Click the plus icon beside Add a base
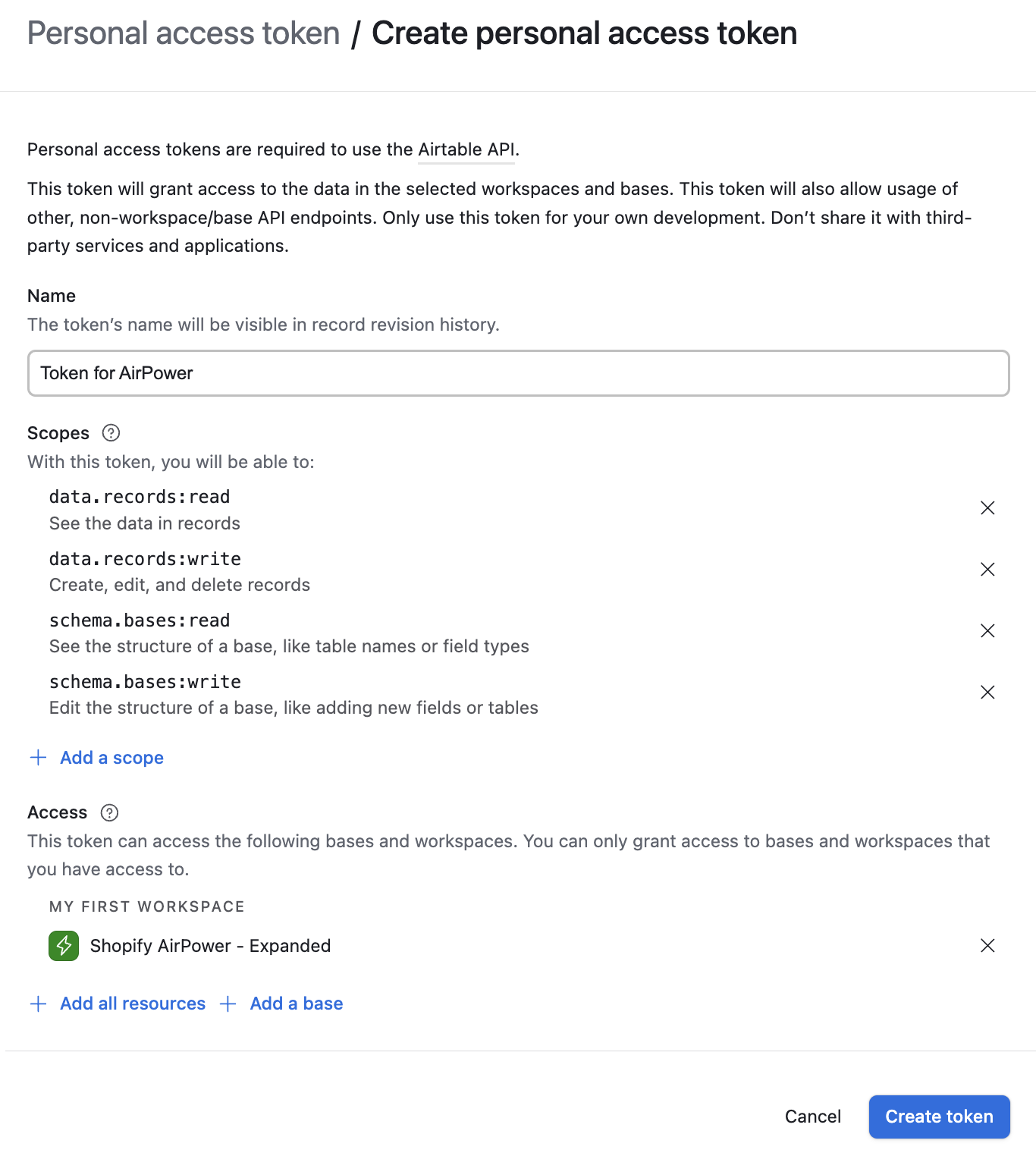Viewport: 1036px width, 1156px height. tap(228, 1004)
